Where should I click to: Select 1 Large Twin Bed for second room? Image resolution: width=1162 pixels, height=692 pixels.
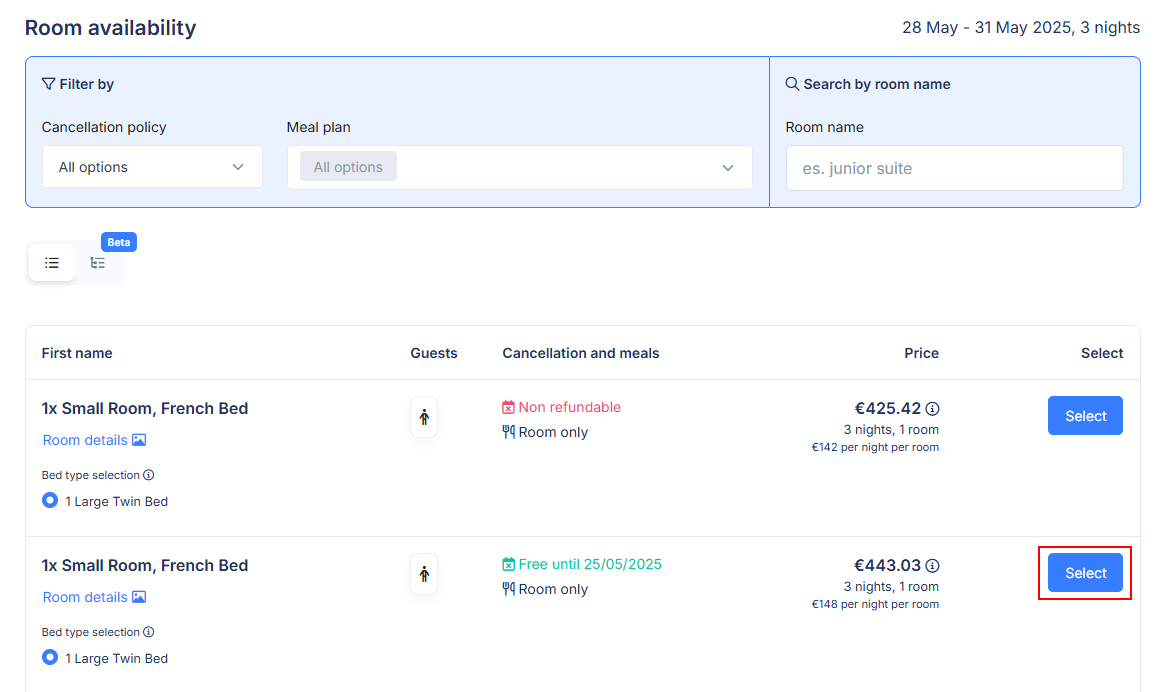50,658
